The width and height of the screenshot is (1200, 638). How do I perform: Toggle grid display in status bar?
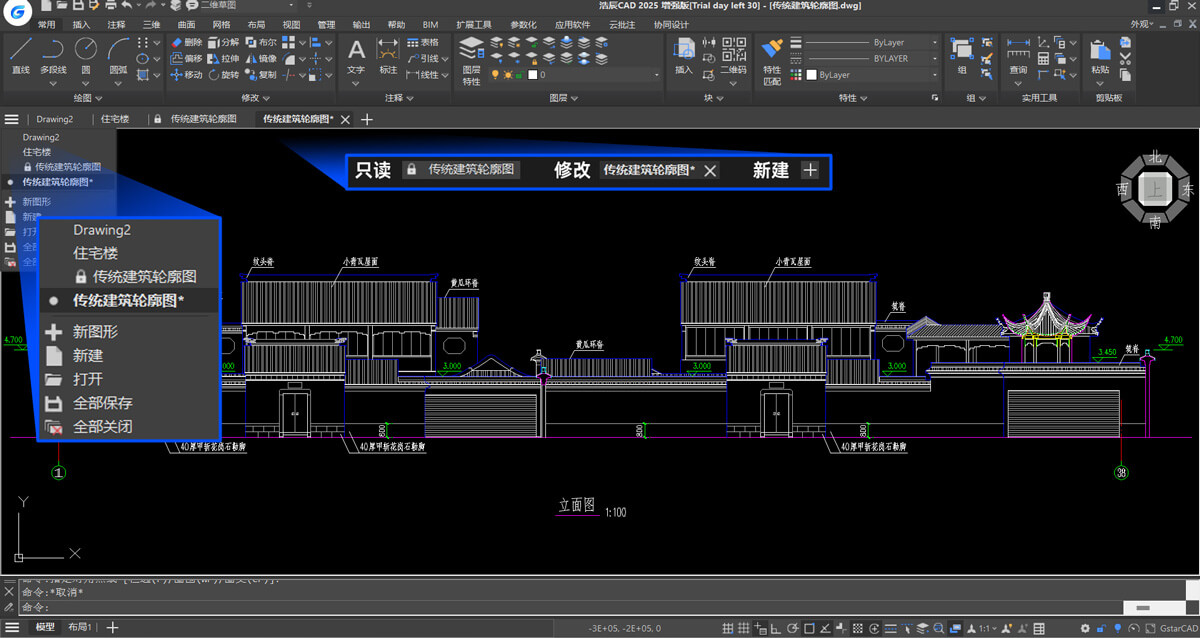click(727, 628)
